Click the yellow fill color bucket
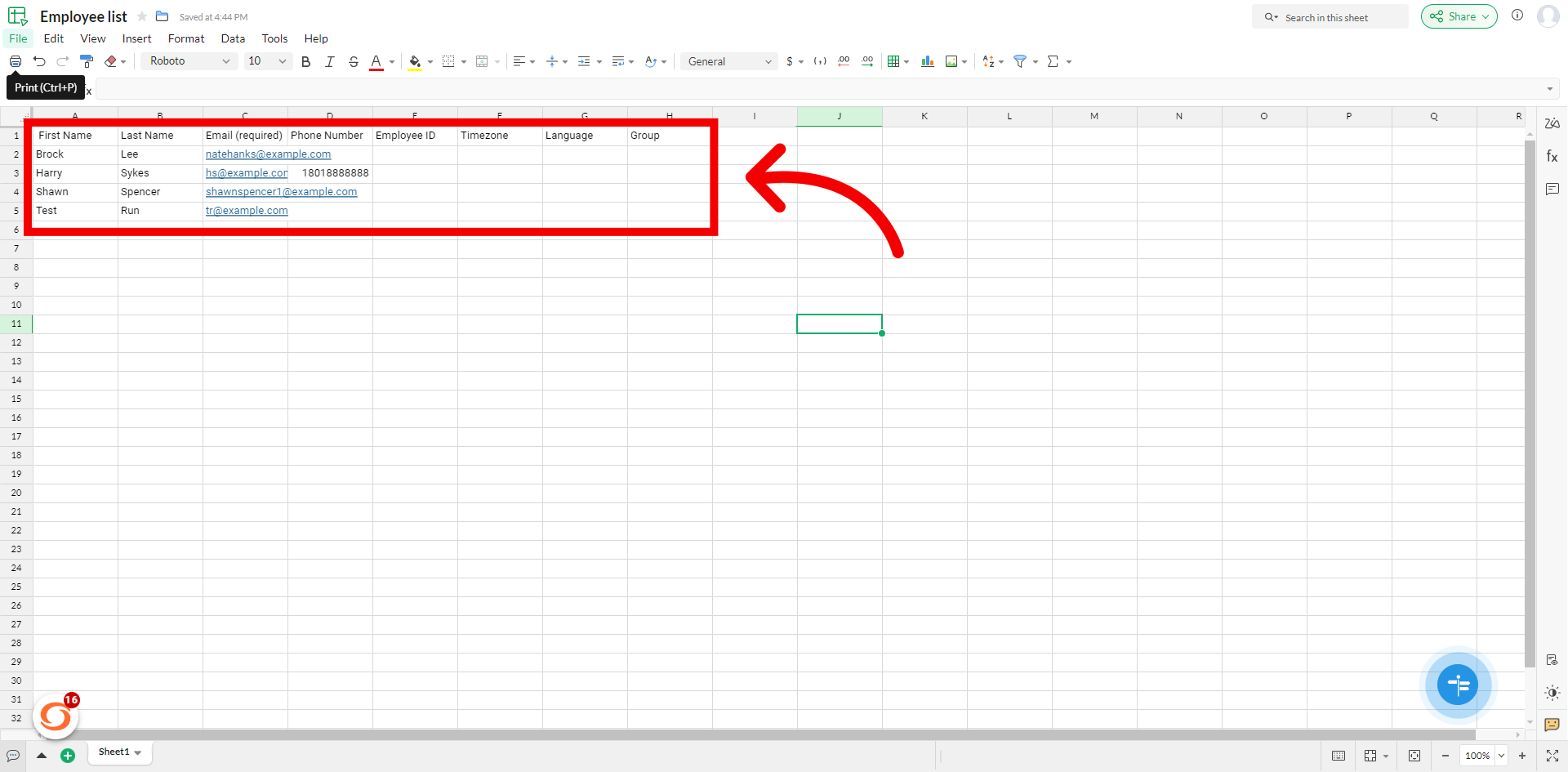The width and height of the screenshot is (1568, 772). pos(415,61)
